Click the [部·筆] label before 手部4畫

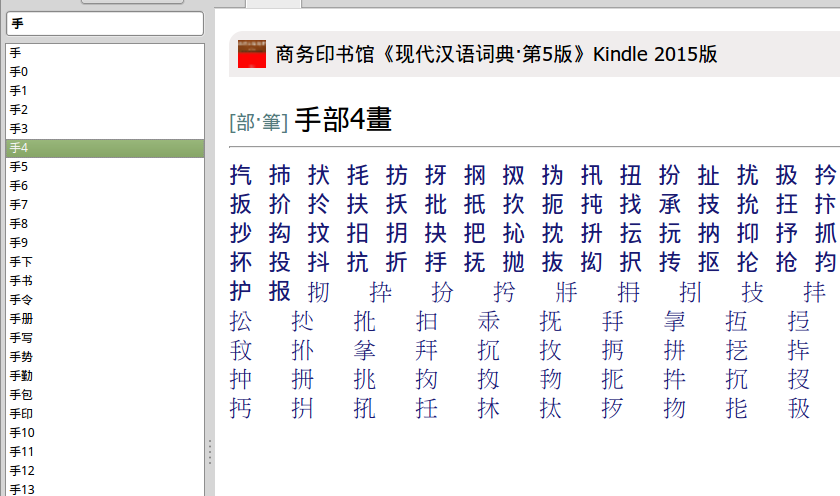pos(258,122)
